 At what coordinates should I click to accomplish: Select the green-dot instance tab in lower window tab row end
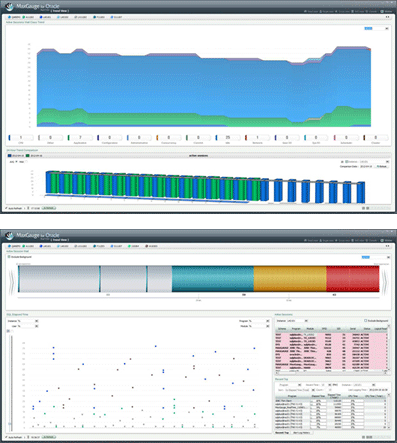133,246
